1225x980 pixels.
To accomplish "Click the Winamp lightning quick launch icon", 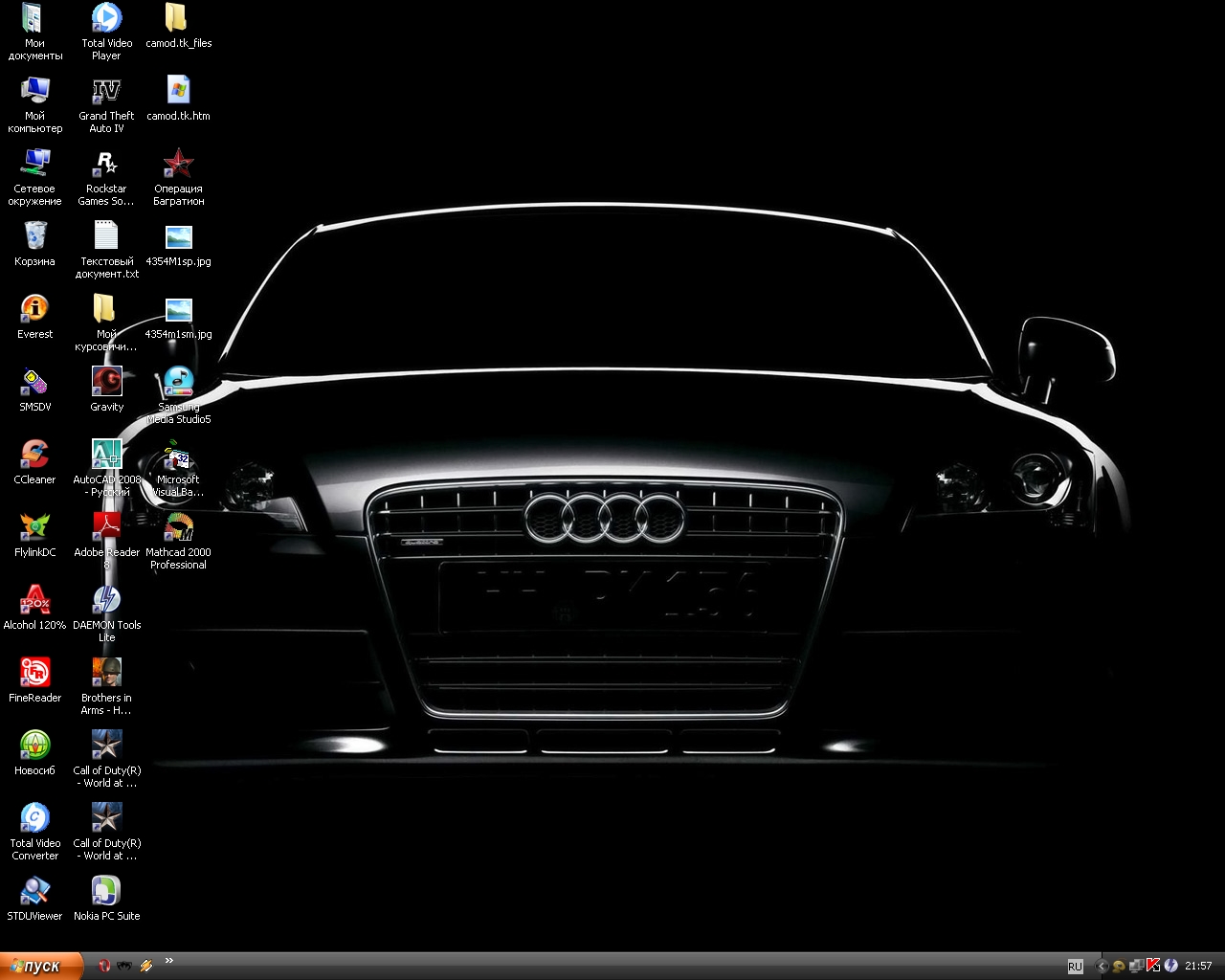I will [146, 966].
